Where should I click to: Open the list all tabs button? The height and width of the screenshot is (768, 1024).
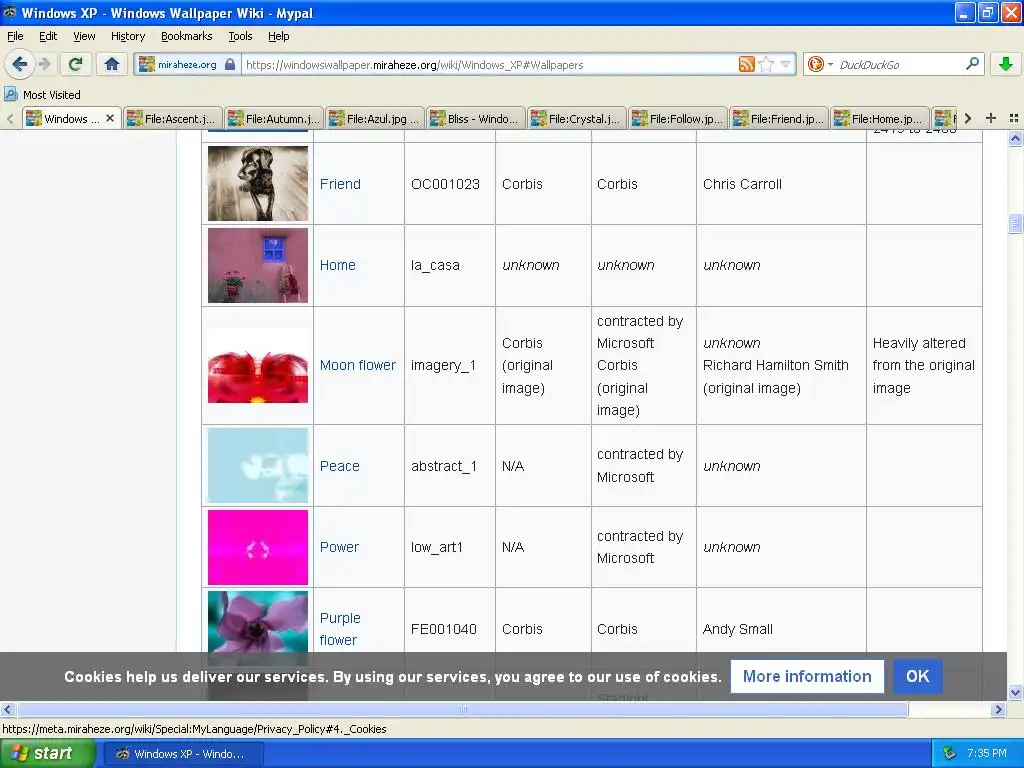[1014, 118]
